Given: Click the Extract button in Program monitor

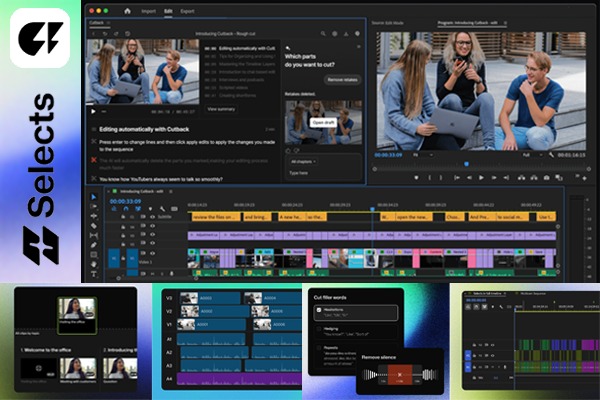Looking at the screenshot, I should pos(534,178).
